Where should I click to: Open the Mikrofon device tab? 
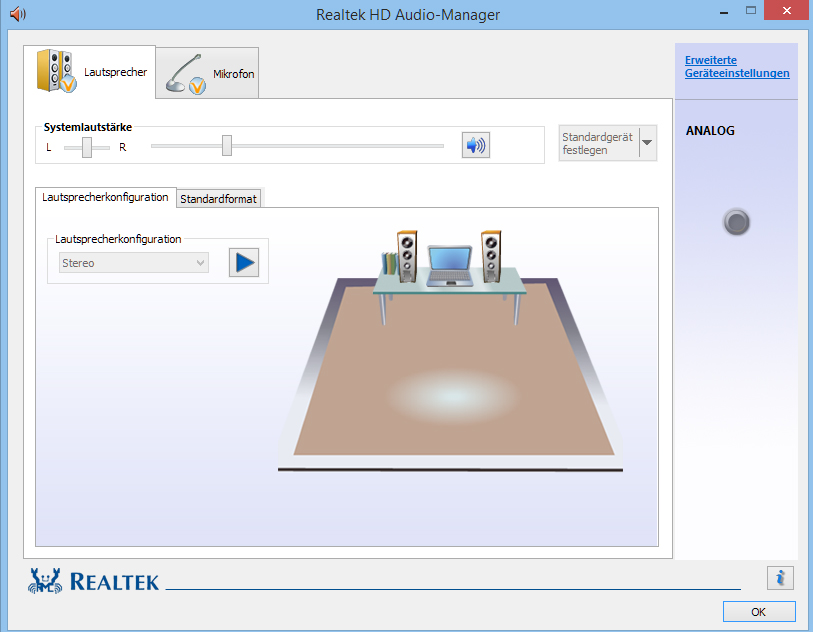[x=207, y=73]
